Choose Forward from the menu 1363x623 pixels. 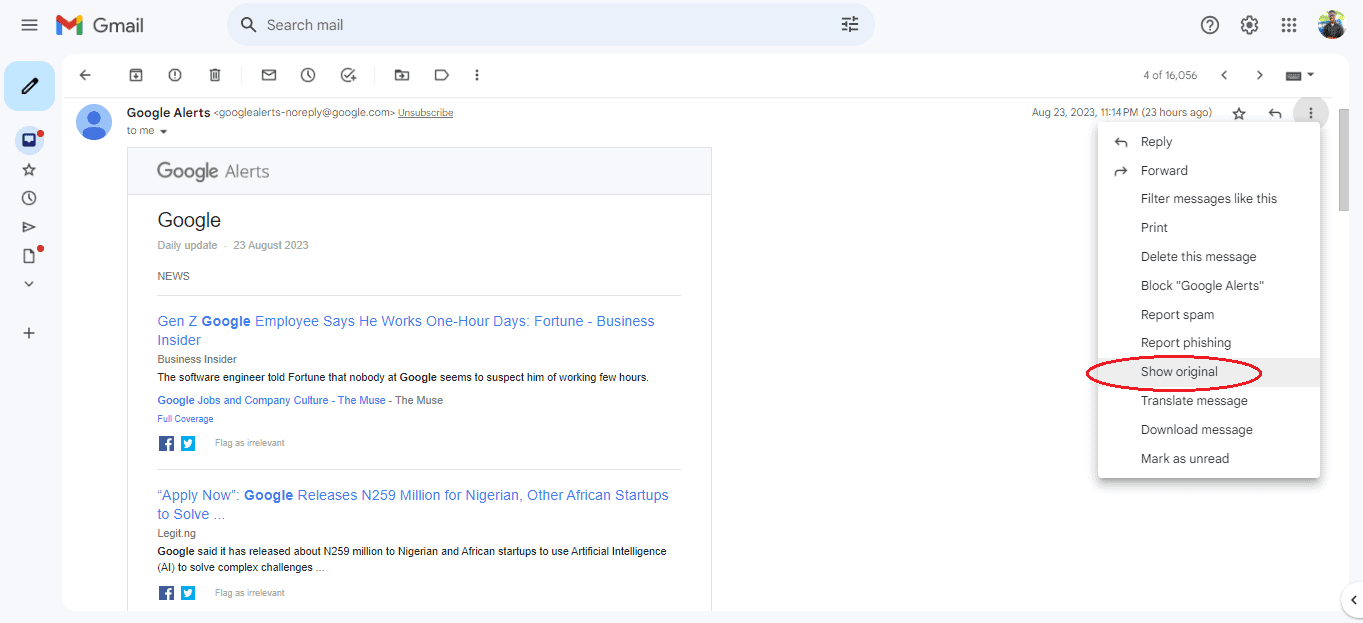tap(1209, 171)
